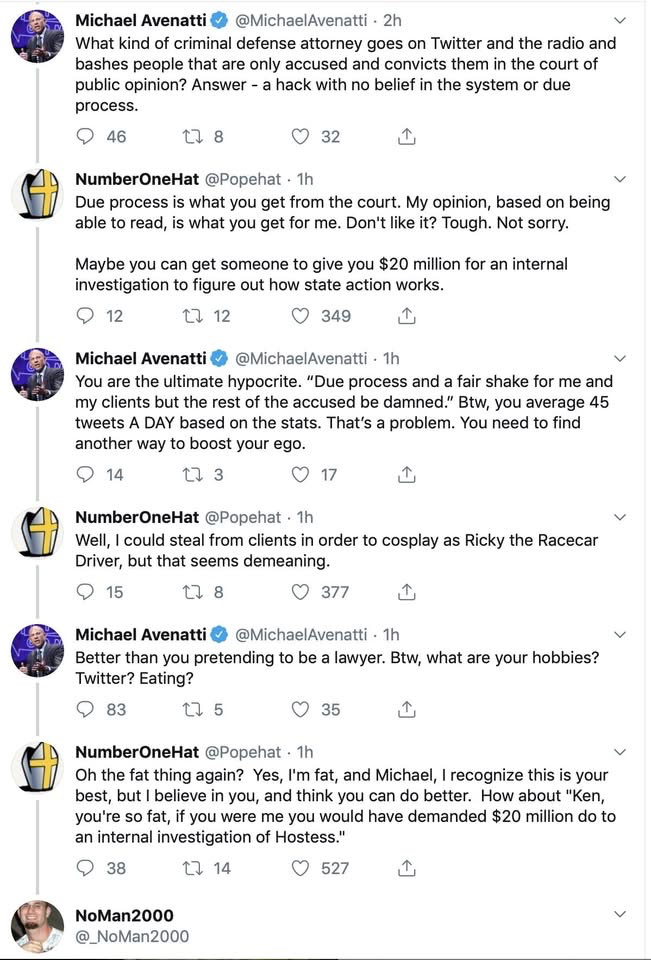Like Avenatti's tweet with 35 likes
Viewport: 651px width, 960px height.
click(301, 710)
